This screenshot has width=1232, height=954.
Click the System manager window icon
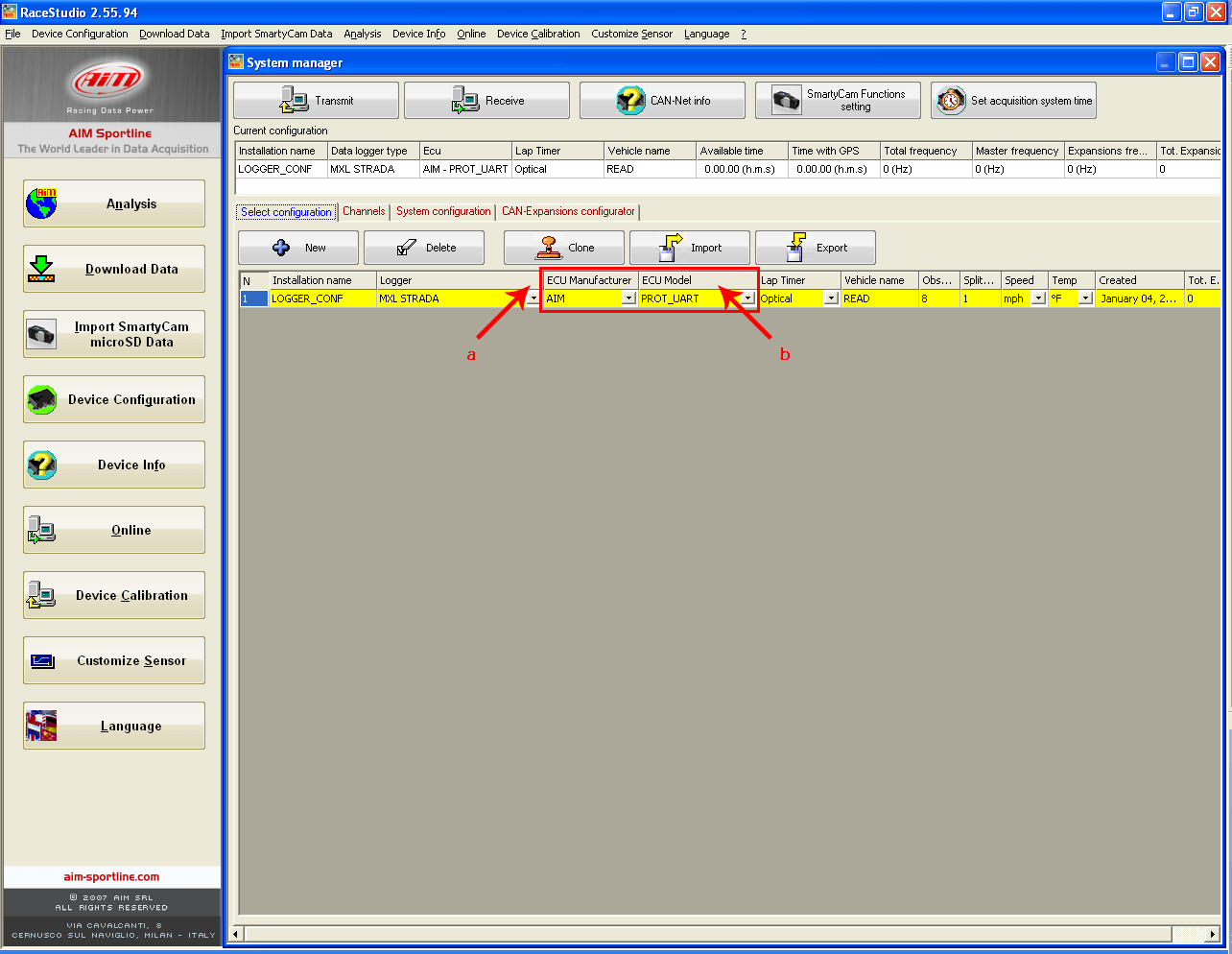tap(236, 61)
